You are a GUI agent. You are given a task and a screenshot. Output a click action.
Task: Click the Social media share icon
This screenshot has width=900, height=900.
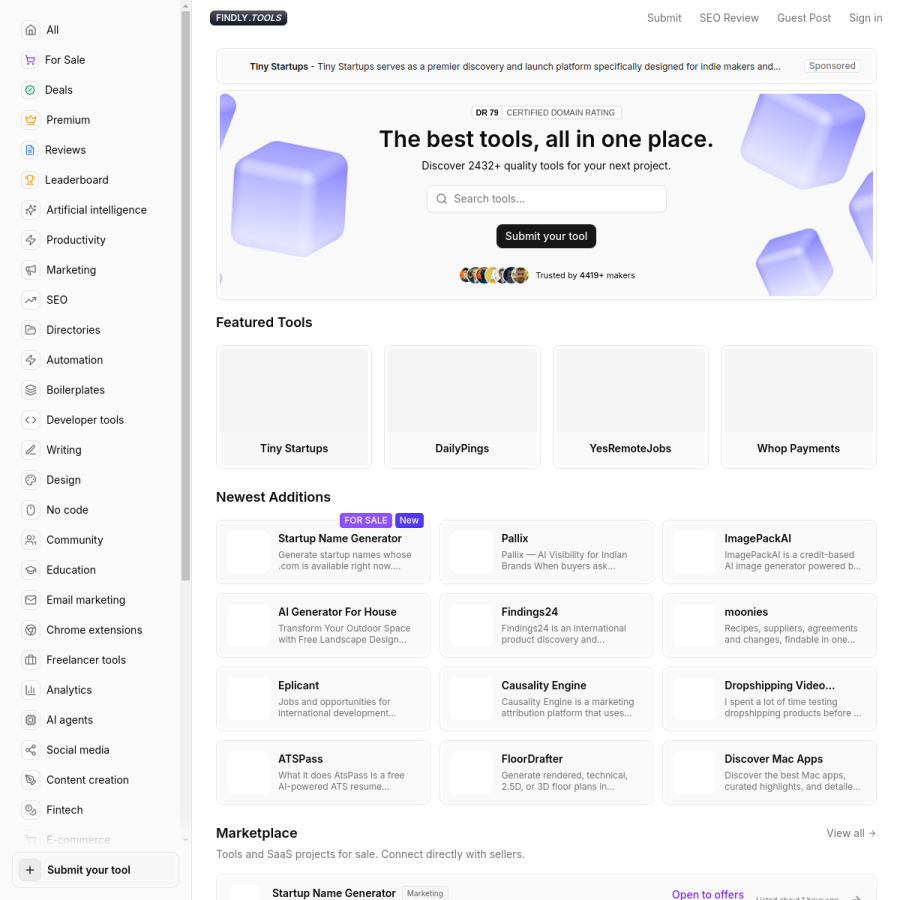31,750
